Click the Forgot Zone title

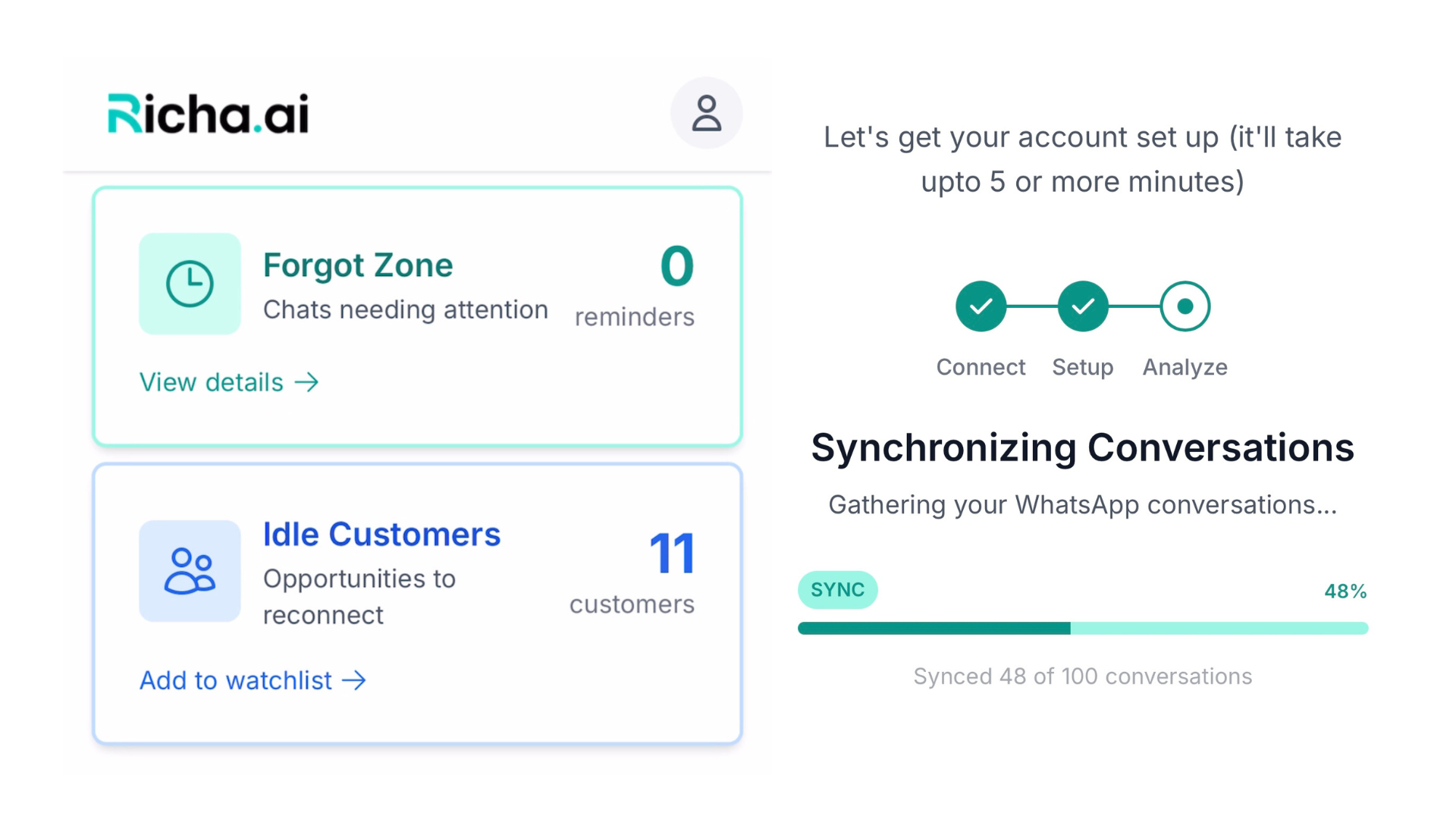click(358, 265)
